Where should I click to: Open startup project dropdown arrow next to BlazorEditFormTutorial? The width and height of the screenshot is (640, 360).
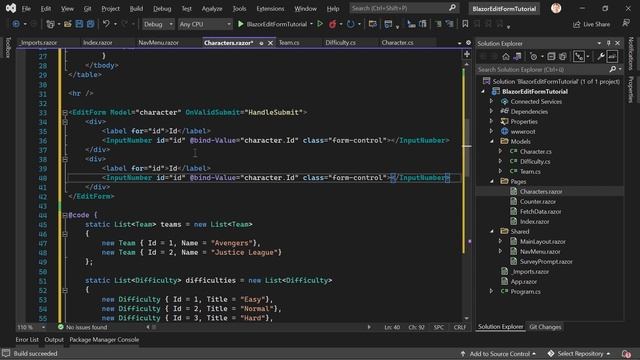pyautogui.click(x=311, y=24)
